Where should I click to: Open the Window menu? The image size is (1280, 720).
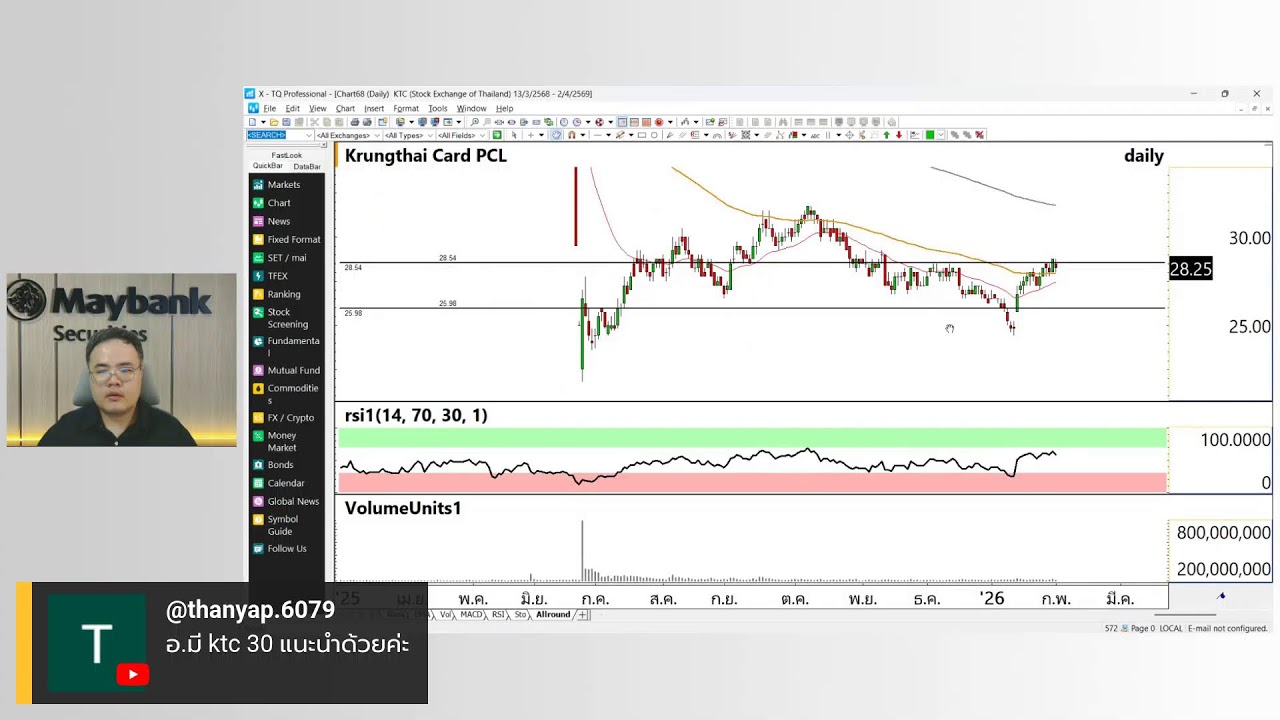point(471,108)
